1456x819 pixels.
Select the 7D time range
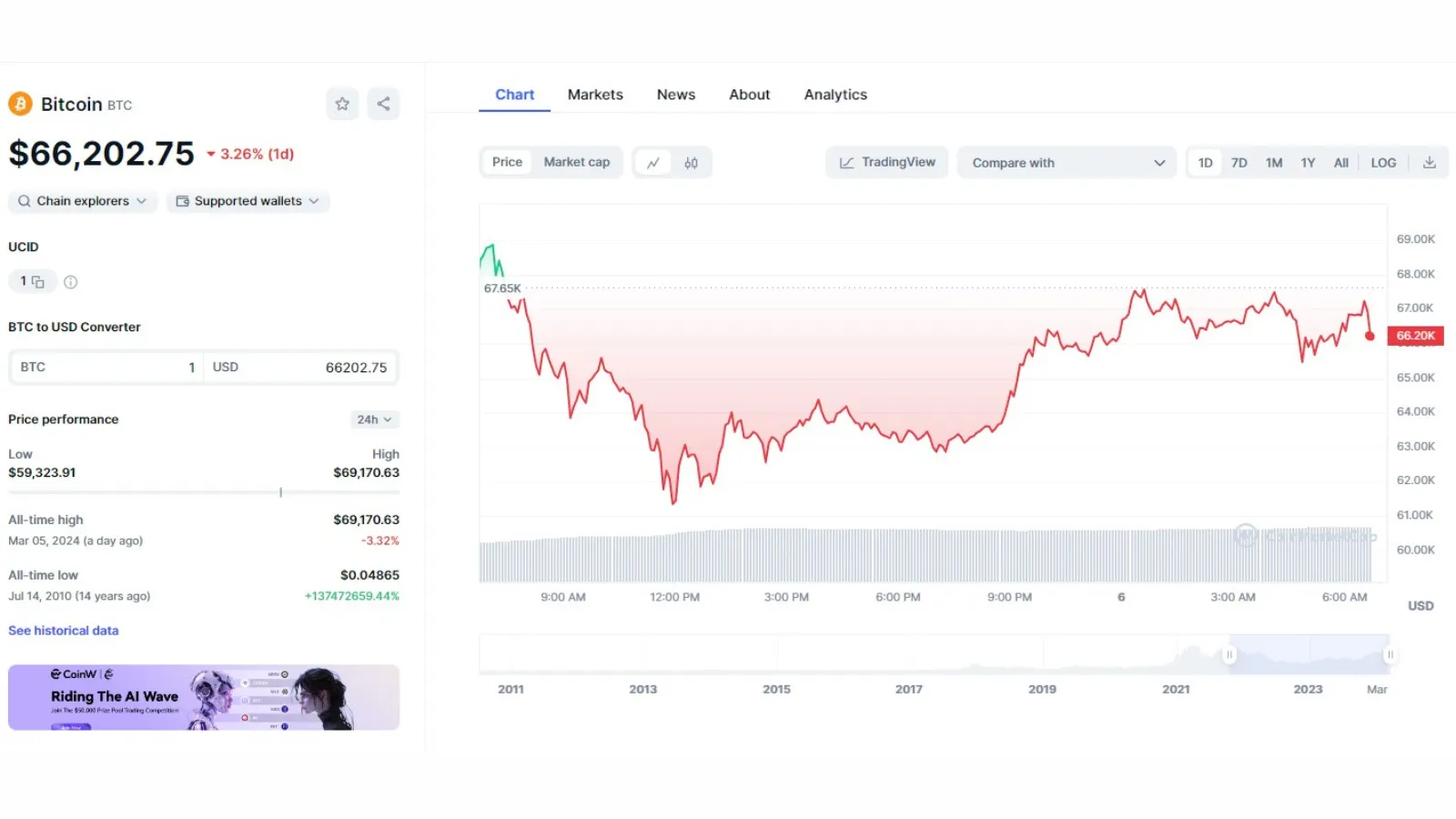[x=1239, y=163]
